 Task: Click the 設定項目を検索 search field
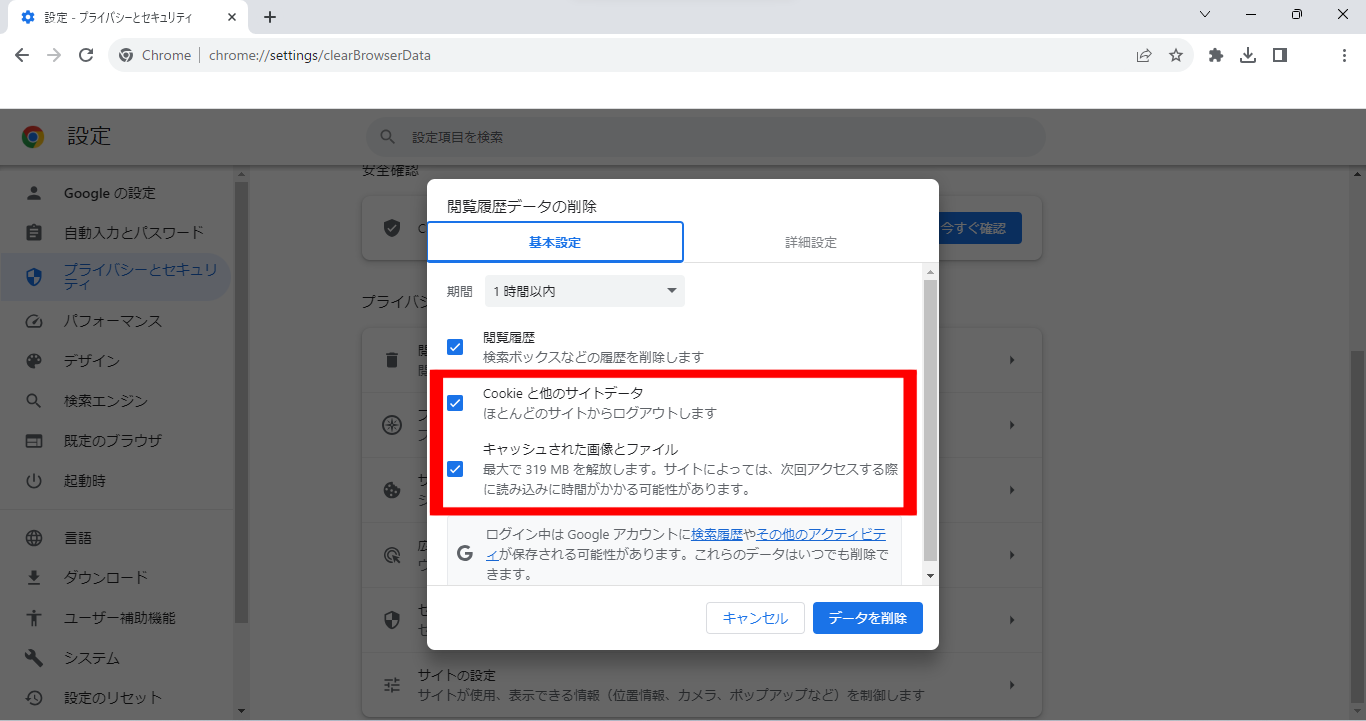click(700, 136)
